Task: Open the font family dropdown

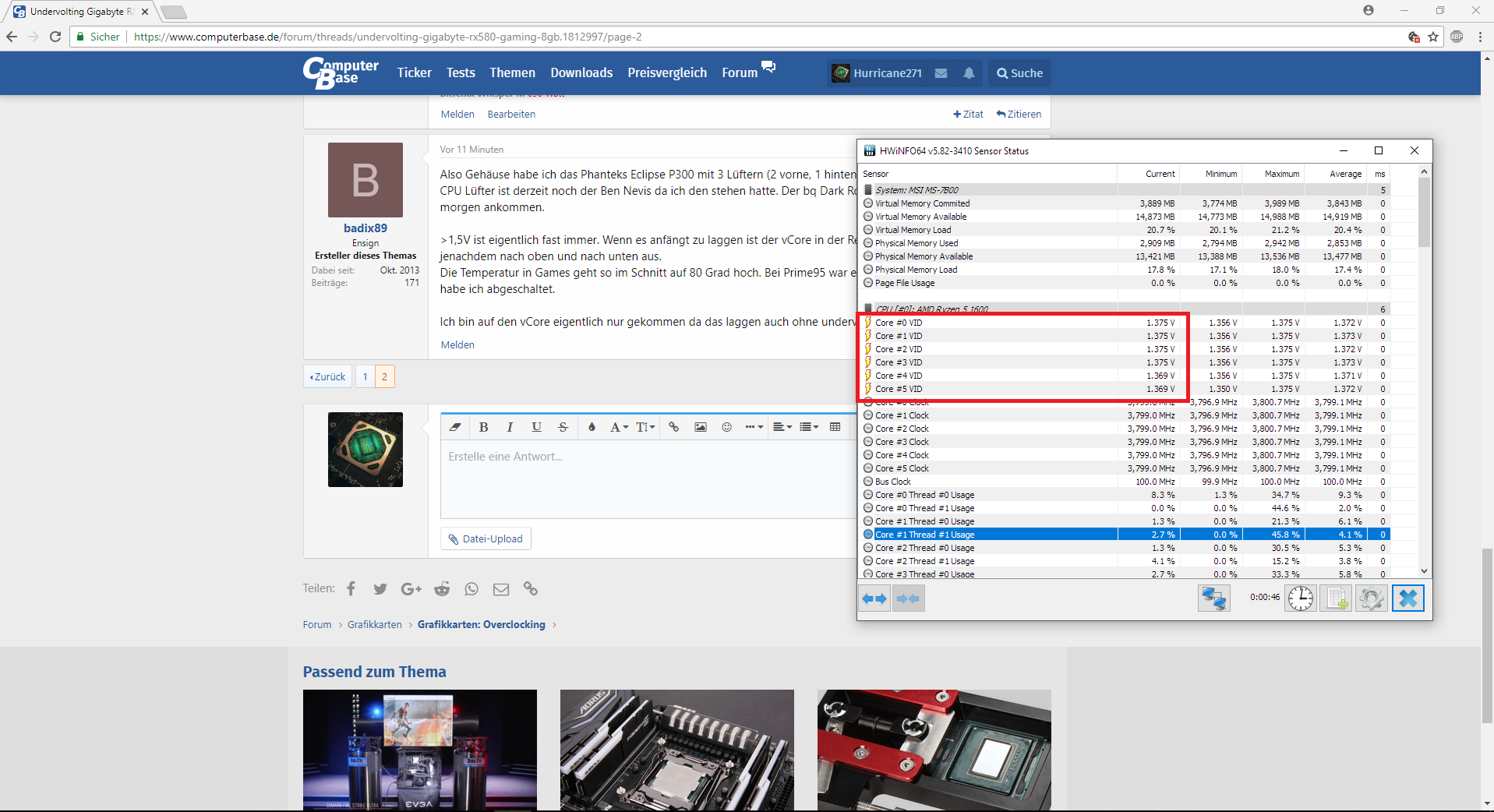Action: coord(619,427)
